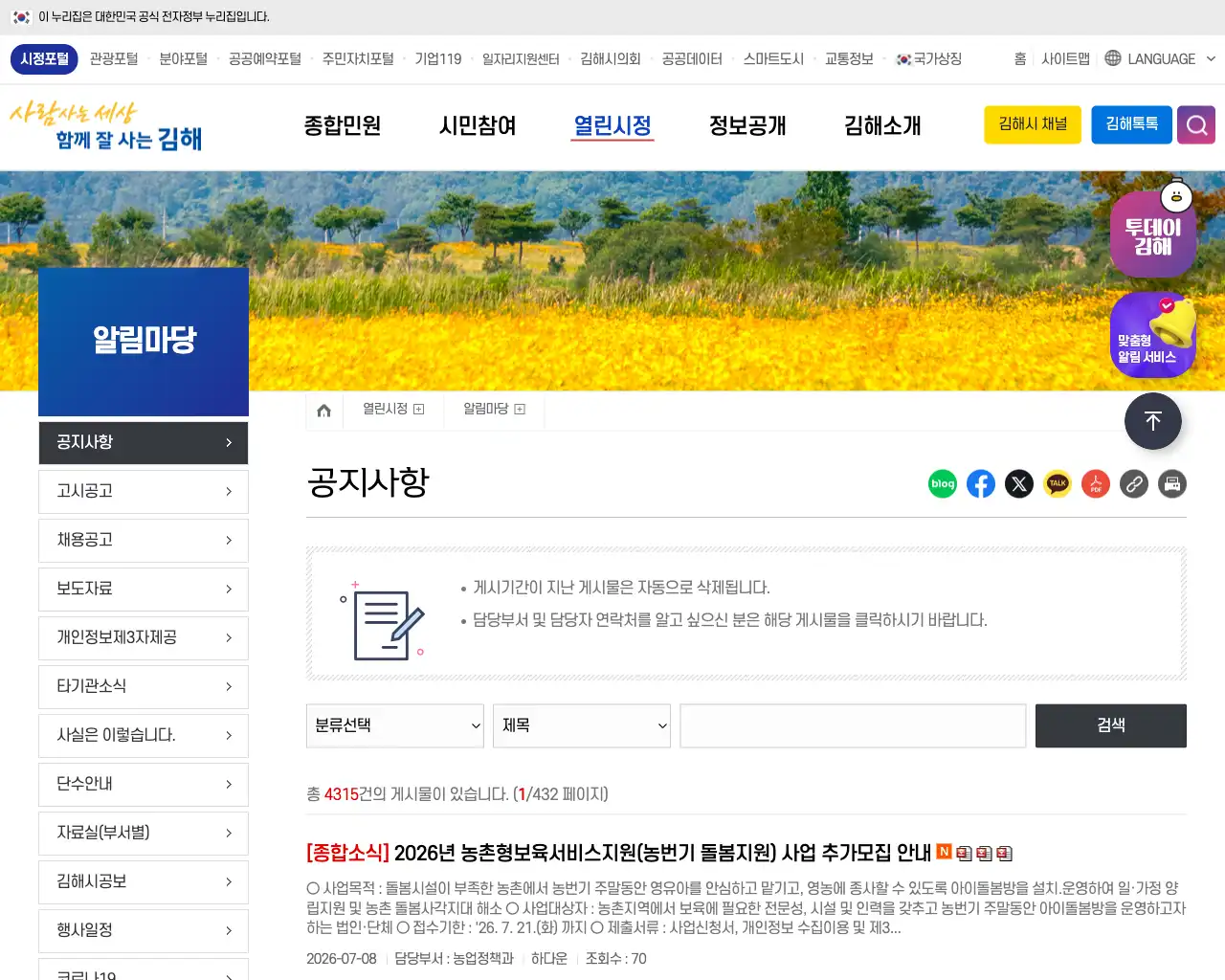Go to 공공예약포털 link
Image resolution: width=1225 pixels, height=980 pixels.
[x=265, y=59]
